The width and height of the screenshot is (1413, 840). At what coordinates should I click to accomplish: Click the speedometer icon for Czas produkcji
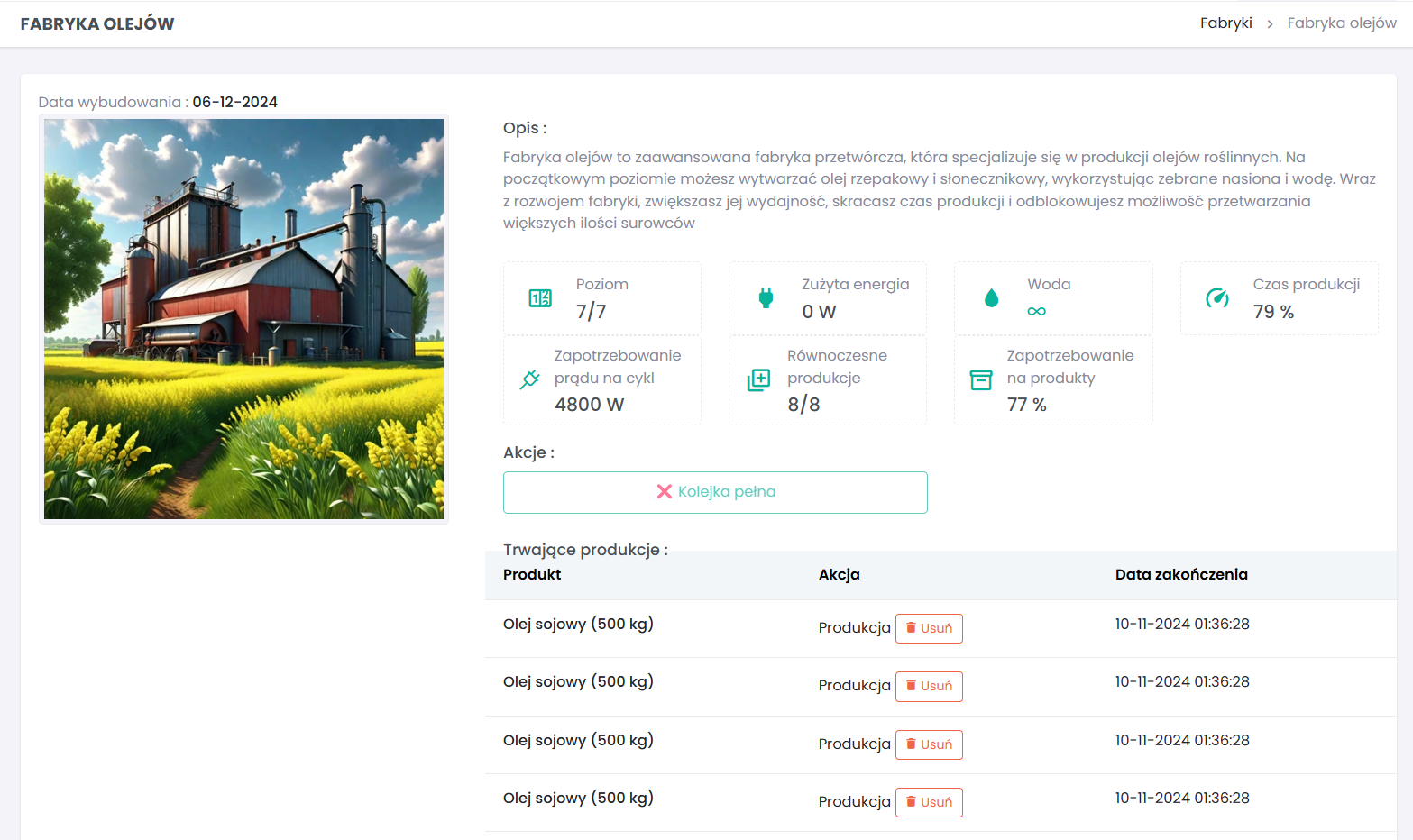[1217, 298]
